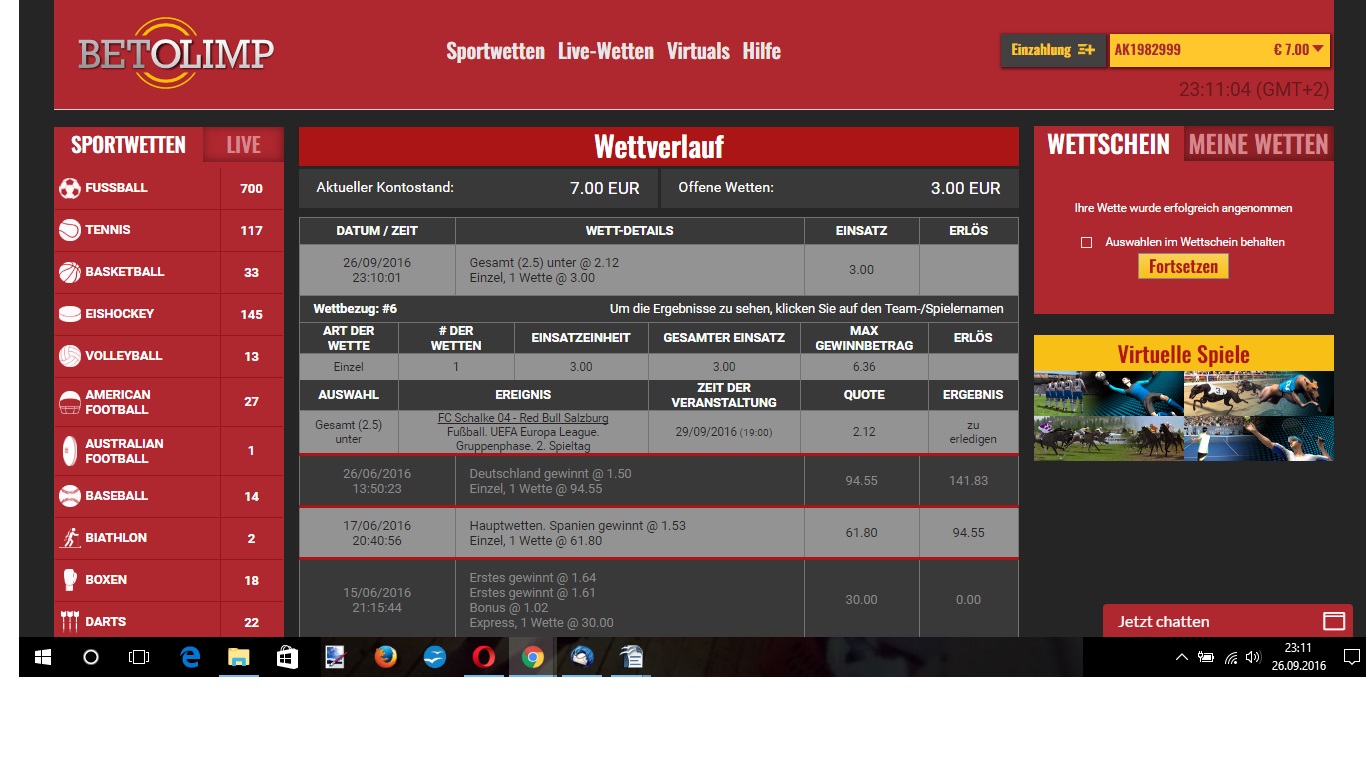
Task: Click the Darts sport icon
Action: 70,622
